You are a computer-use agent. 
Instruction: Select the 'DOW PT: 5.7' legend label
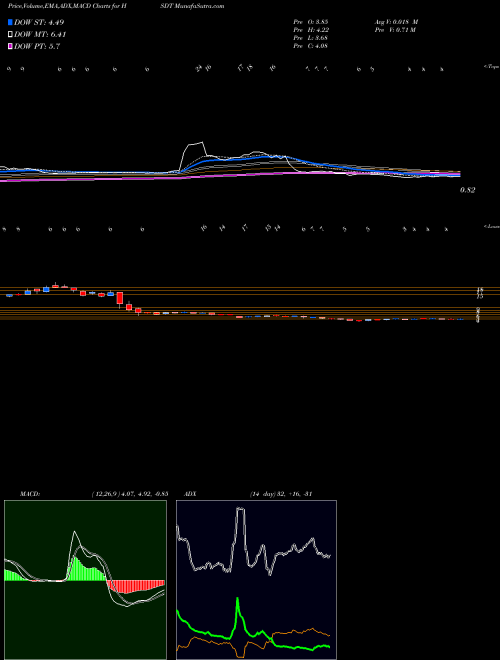(37, 46)
